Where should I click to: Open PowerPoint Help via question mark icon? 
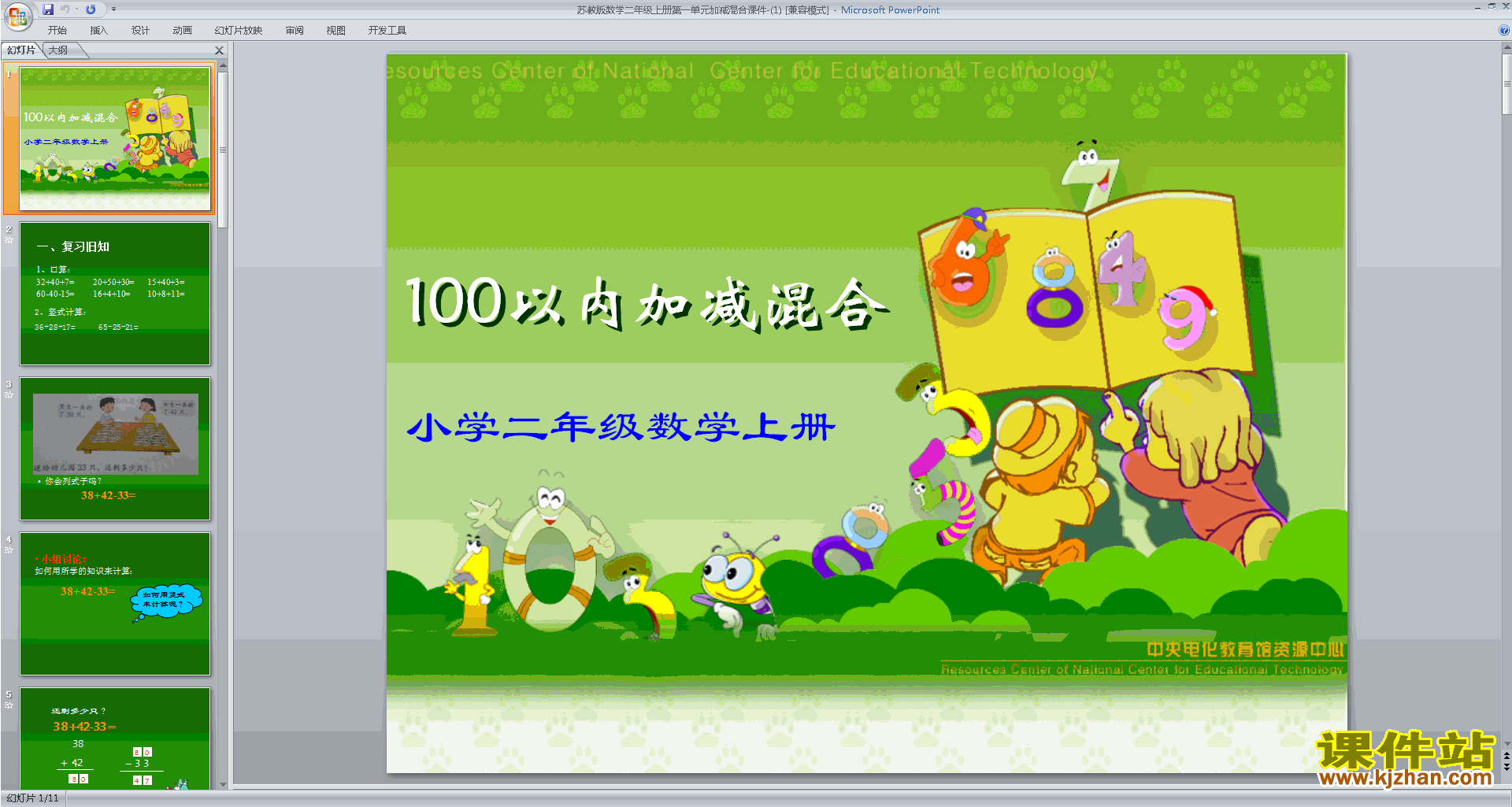click(1504, 31)
